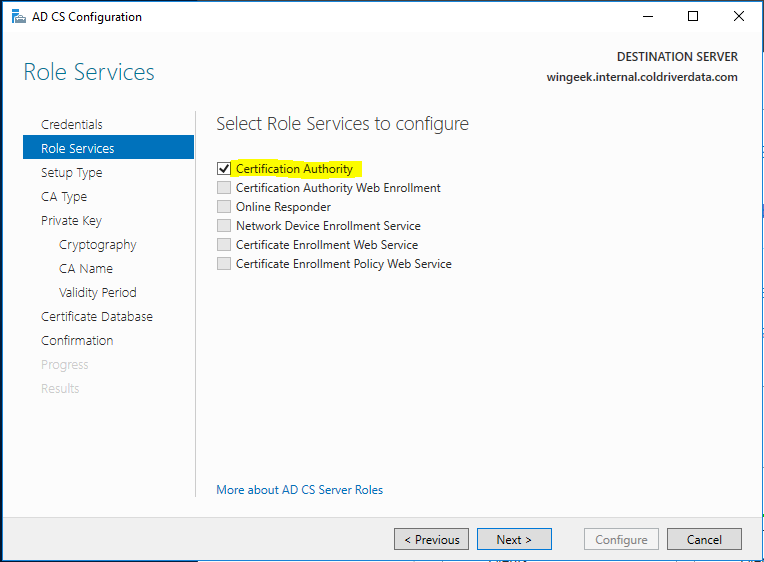The image size is (764, 562).
Task: Open the Validity Period sub-step
Action: 98,292
